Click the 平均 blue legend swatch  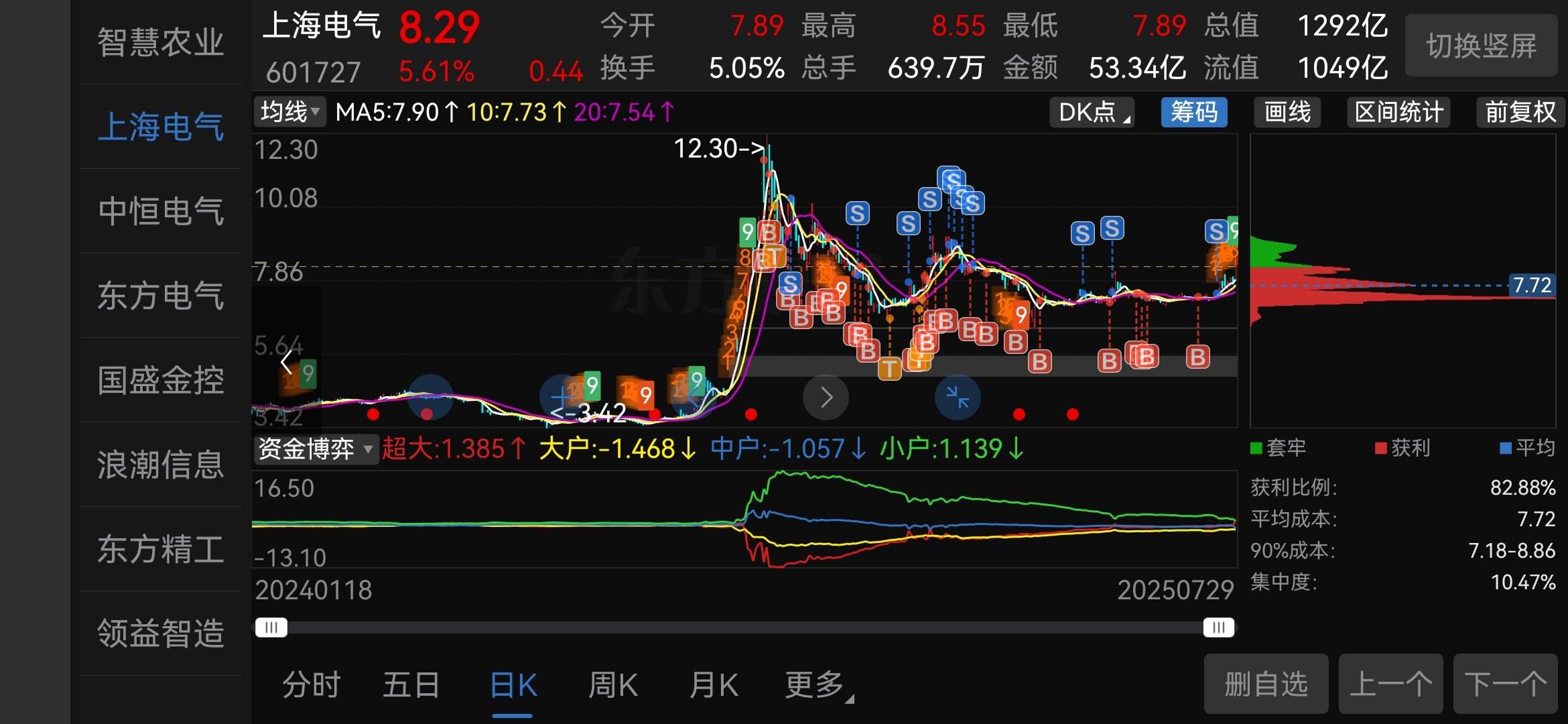tap(1506, 448)
